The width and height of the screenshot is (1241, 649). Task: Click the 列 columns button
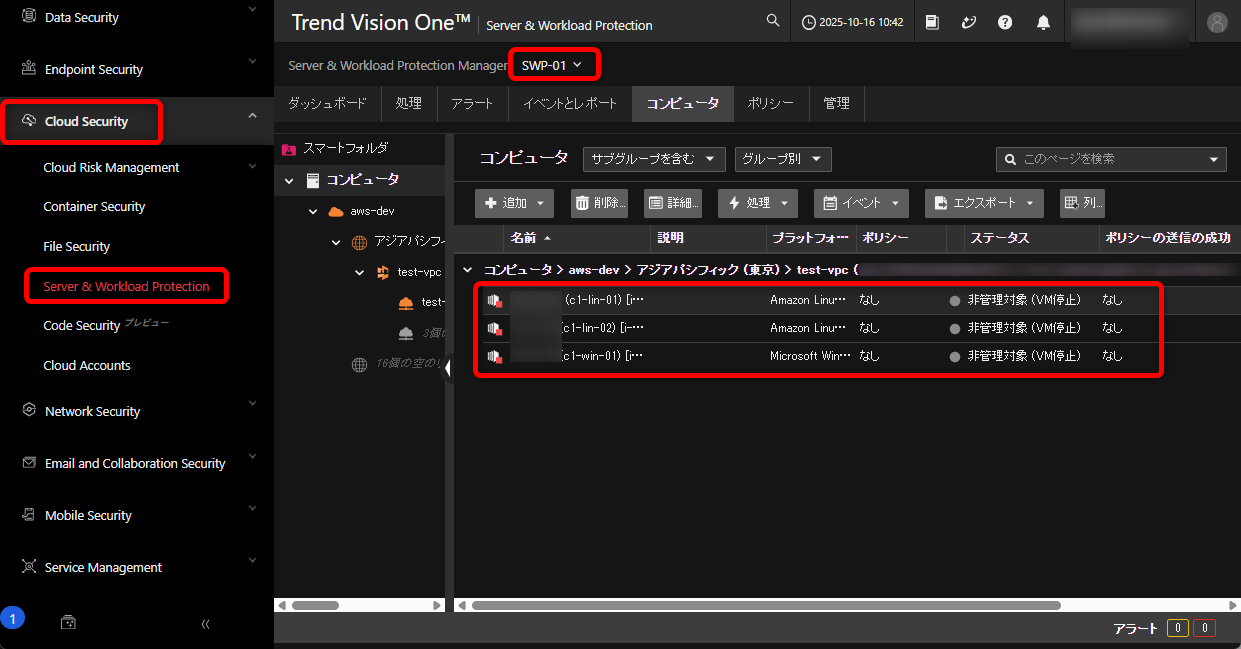1082,203
